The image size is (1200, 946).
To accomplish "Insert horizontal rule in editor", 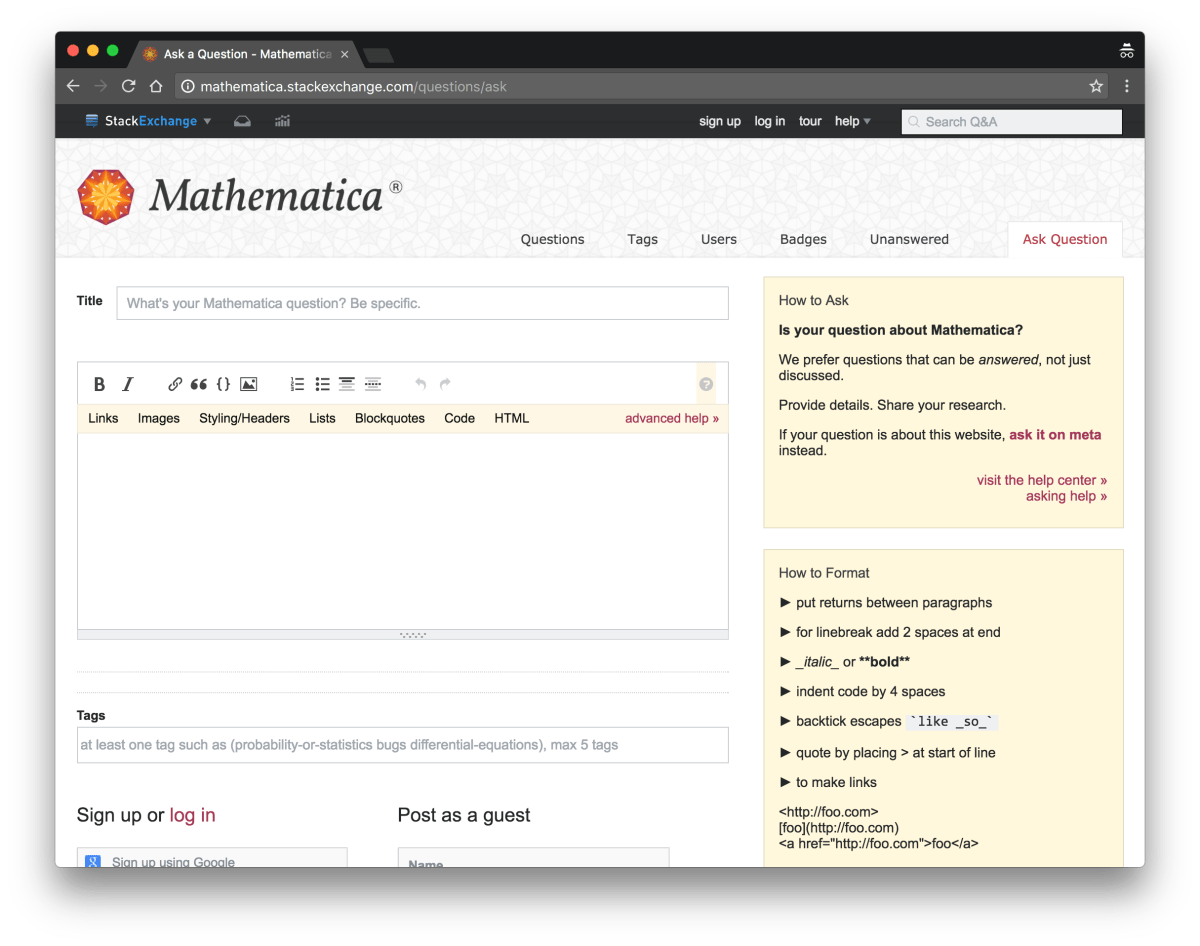I will [x=372, y=384].
